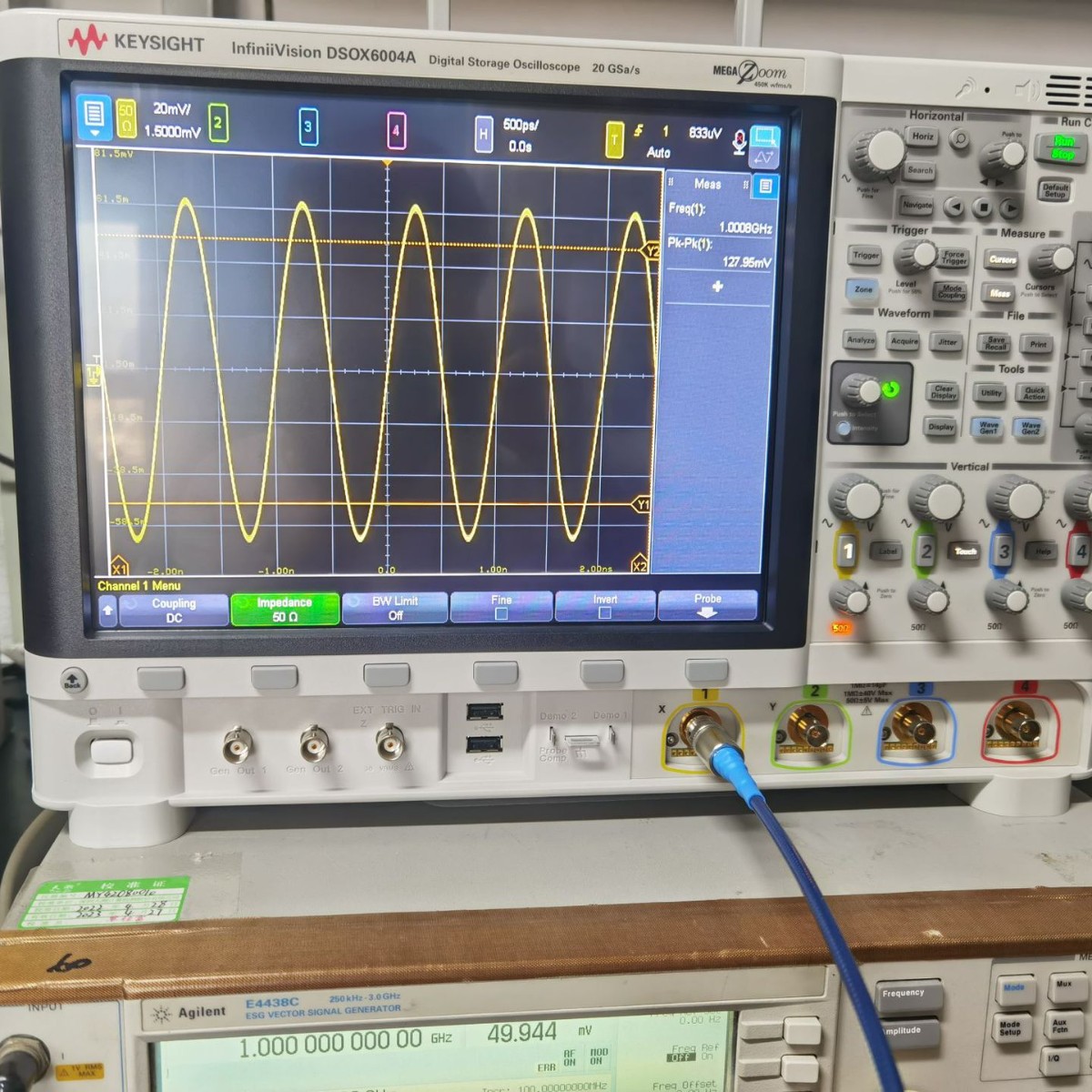
Task: Tap the blue channel 3 badge on screen
Action: tap(308, 126)
